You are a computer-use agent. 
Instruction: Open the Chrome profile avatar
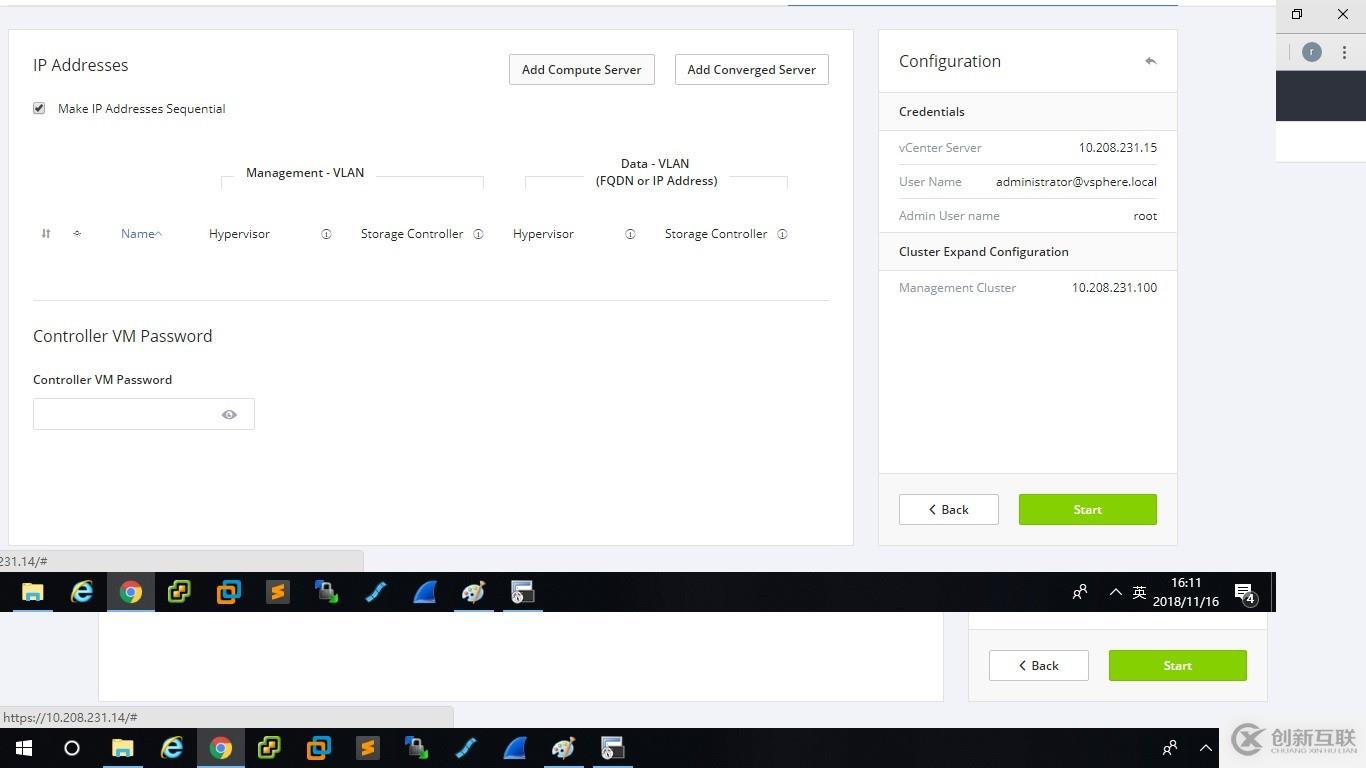pyautogui.click(x=1312, y=52)
